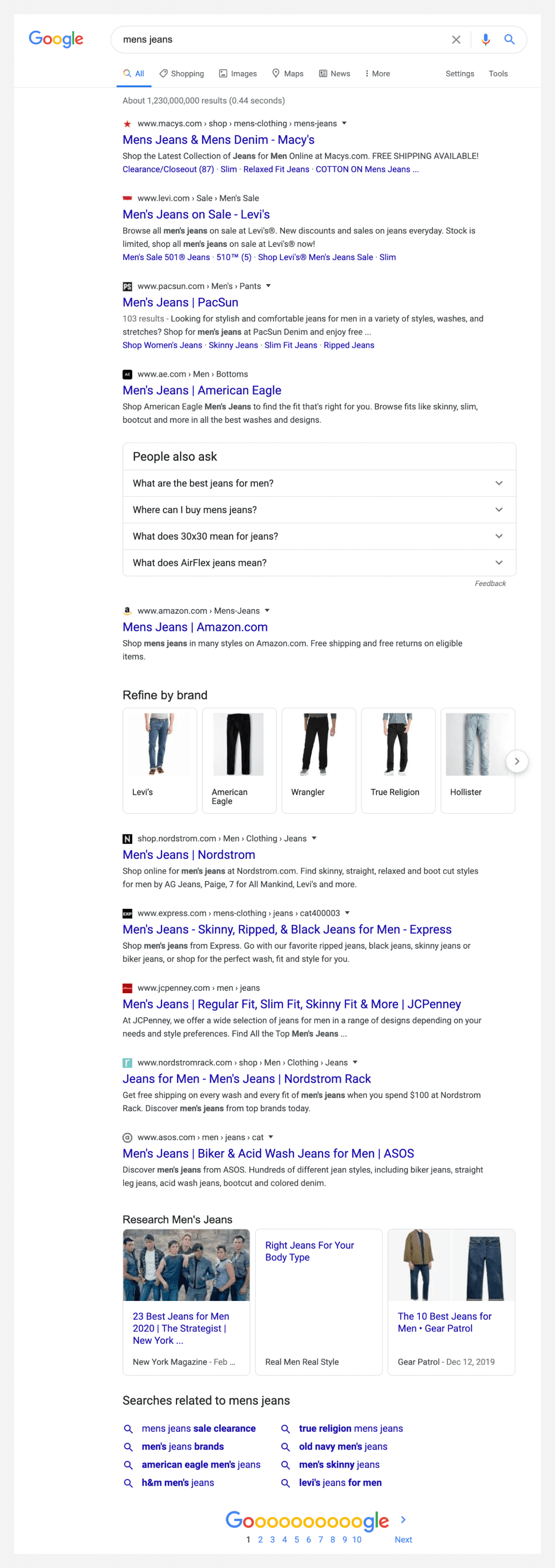Expand 'What does AirFlex jeans mean?'
The height and width of the screenshot is (1568, 555).
tap(319, 563)
